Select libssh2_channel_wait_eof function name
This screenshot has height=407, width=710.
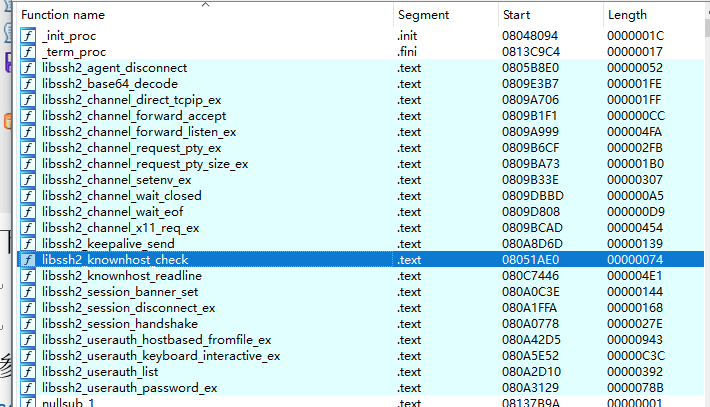pos(112,212)
